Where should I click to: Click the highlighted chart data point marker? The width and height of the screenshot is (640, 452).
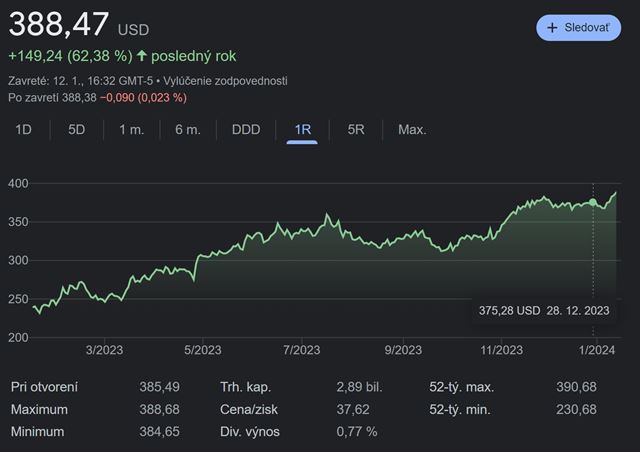tap(593, 202)
